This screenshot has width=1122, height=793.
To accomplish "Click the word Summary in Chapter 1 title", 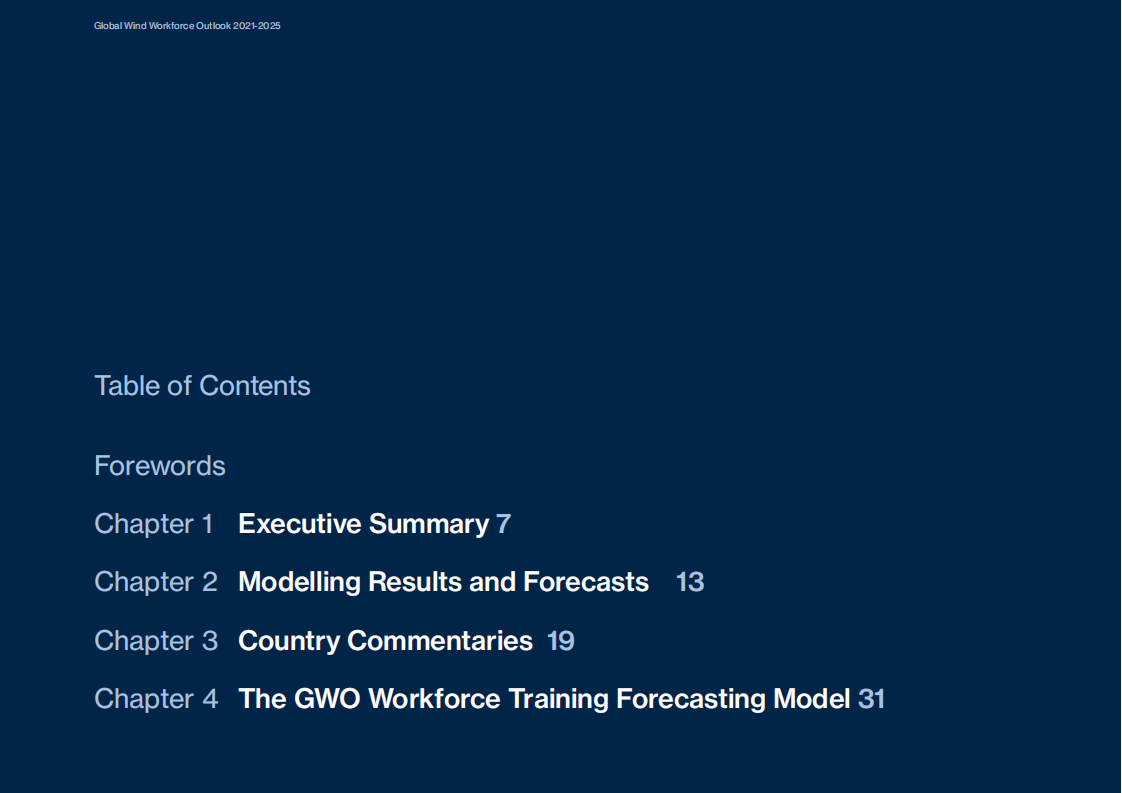I will coord(429,524).
